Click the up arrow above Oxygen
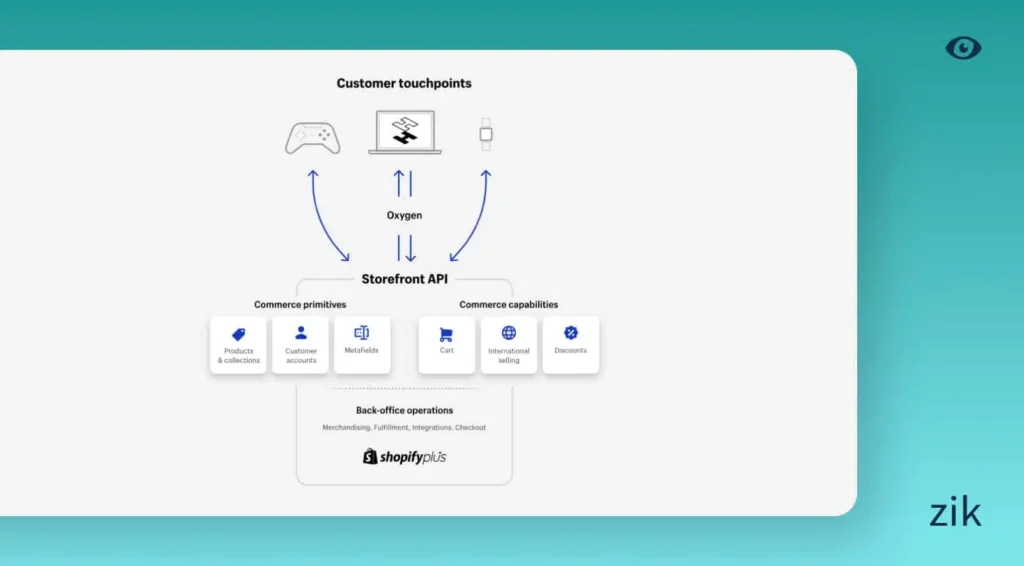Image resolution: width=1024 pixels, height=566 pixels. click(x=399, y=183)
